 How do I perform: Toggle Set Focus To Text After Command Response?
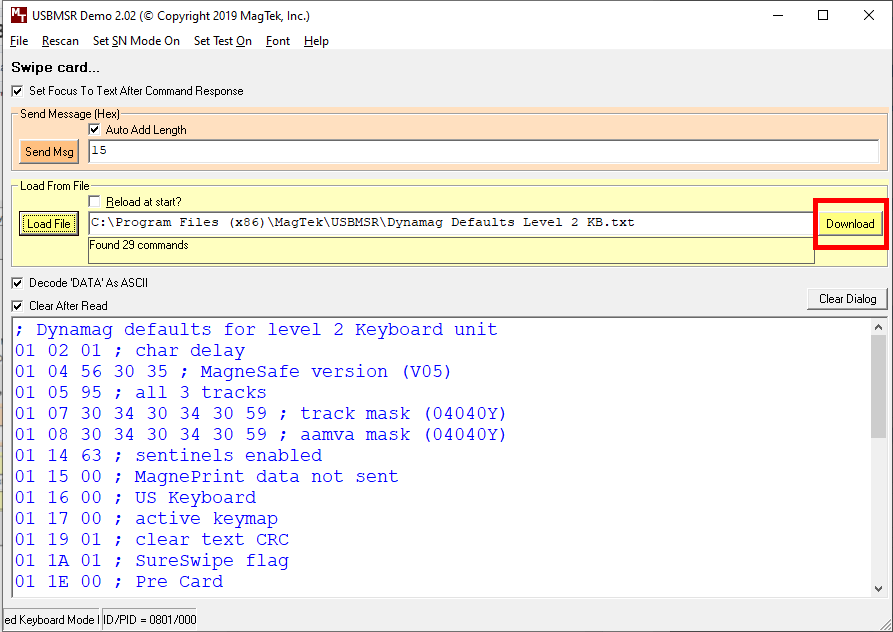18,91
